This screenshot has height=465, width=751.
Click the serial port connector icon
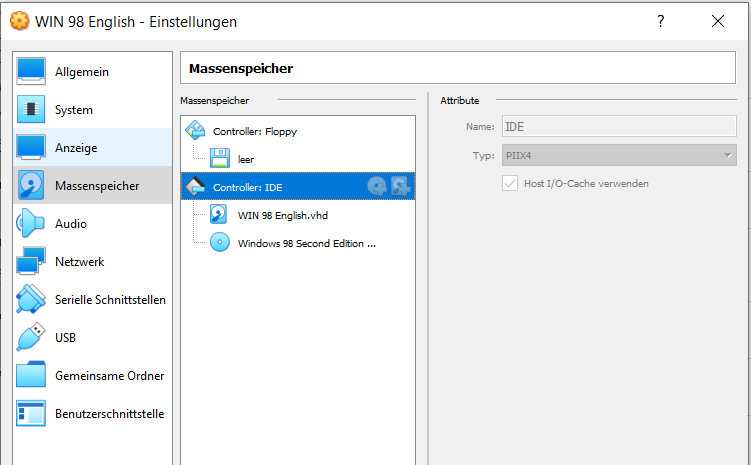[x=31, y=299]
